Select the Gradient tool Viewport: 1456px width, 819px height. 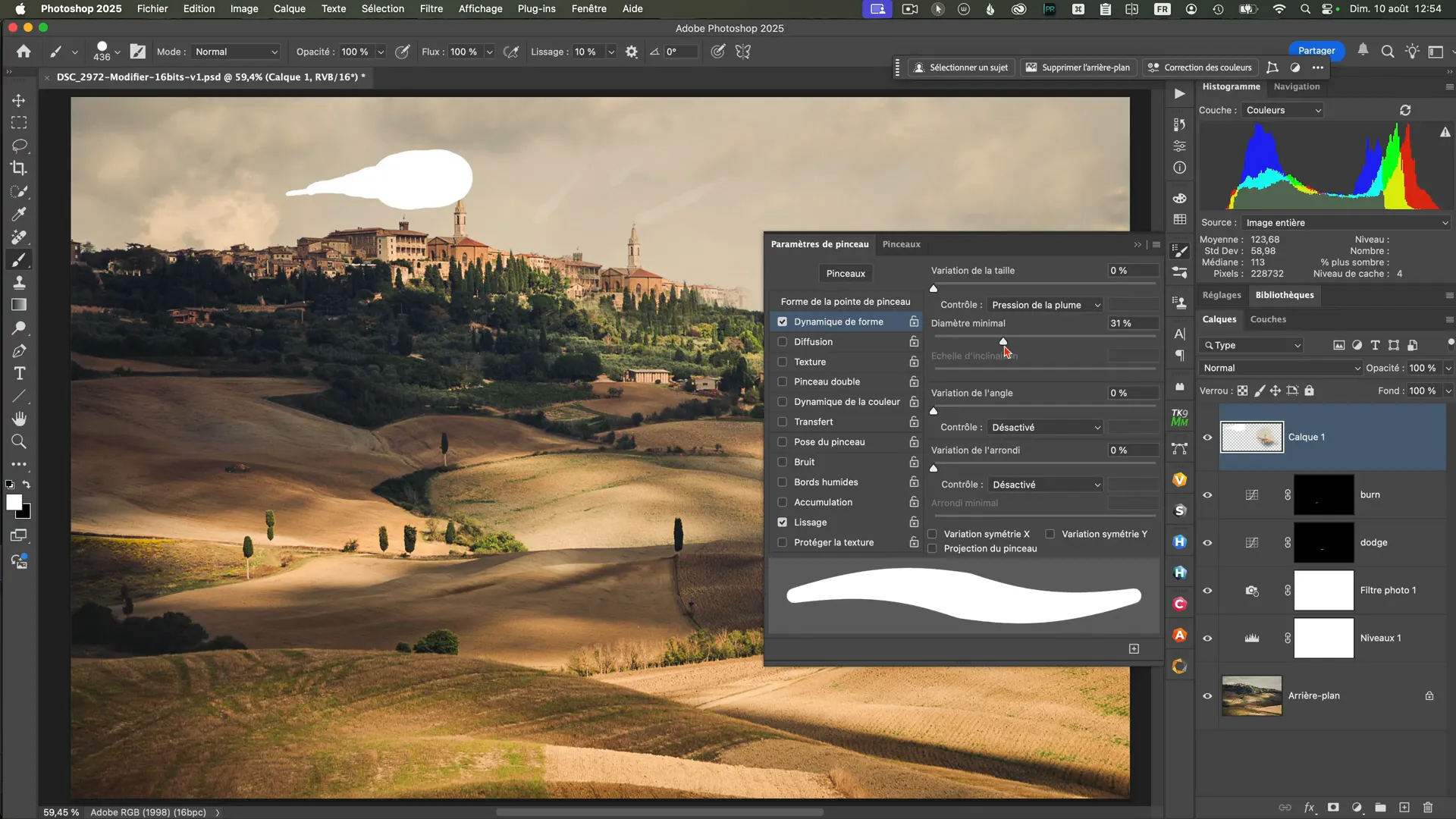19,305
